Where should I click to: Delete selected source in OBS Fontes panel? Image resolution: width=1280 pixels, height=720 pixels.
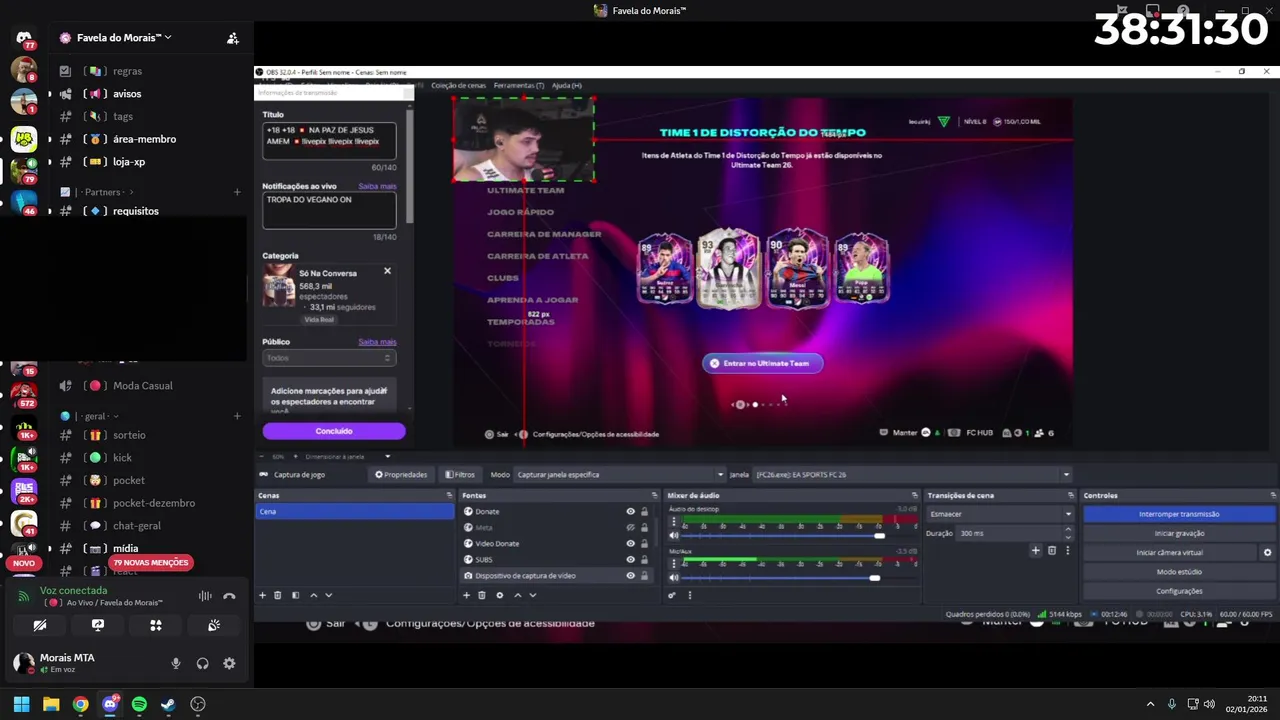click(482, 595)
